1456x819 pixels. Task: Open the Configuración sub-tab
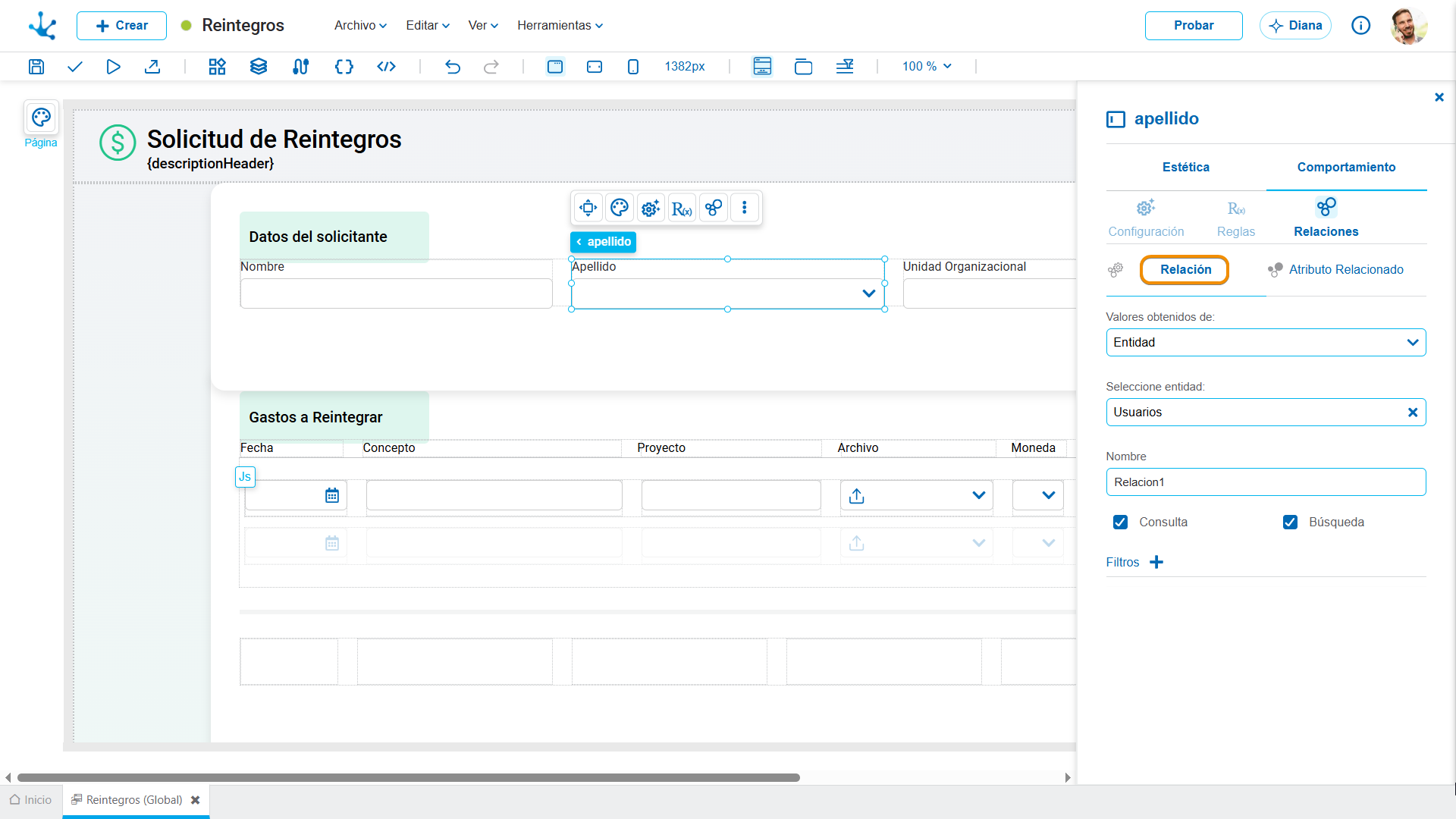(x=1146, y=218)
